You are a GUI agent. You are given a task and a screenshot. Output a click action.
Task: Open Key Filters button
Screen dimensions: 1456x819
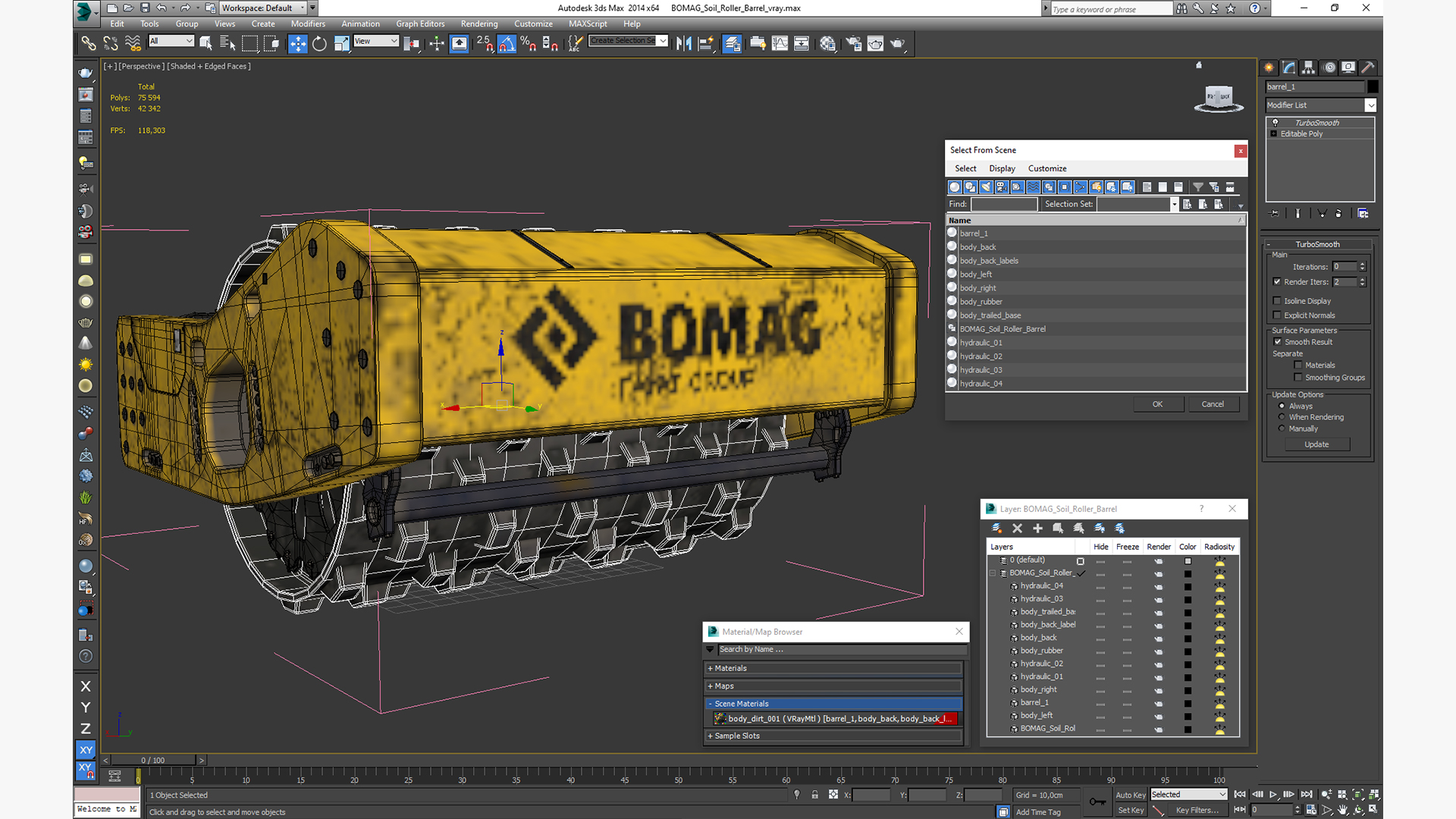tap(1197, 810)
